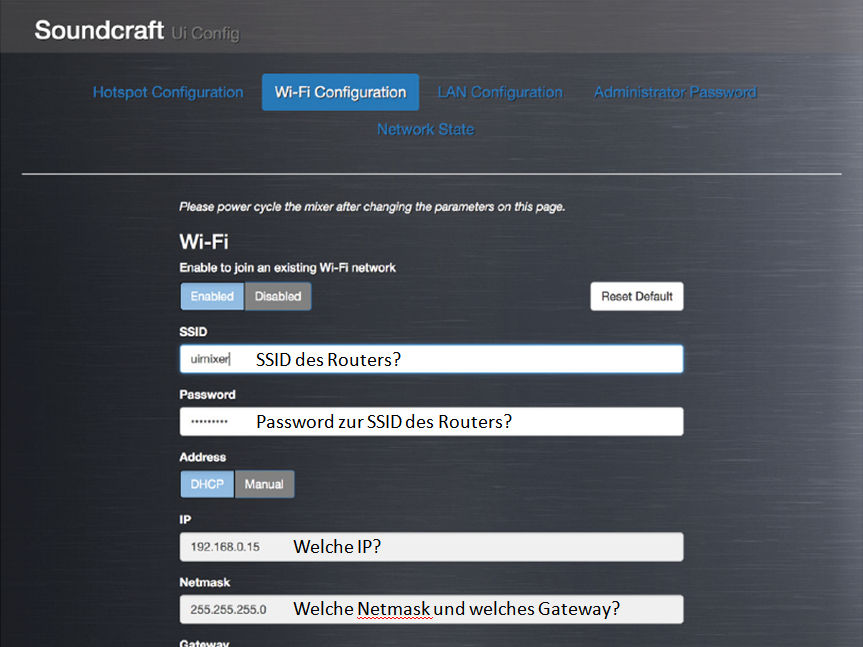Click the IP address field
Screen dimensions: 863x647
point(432,547)
